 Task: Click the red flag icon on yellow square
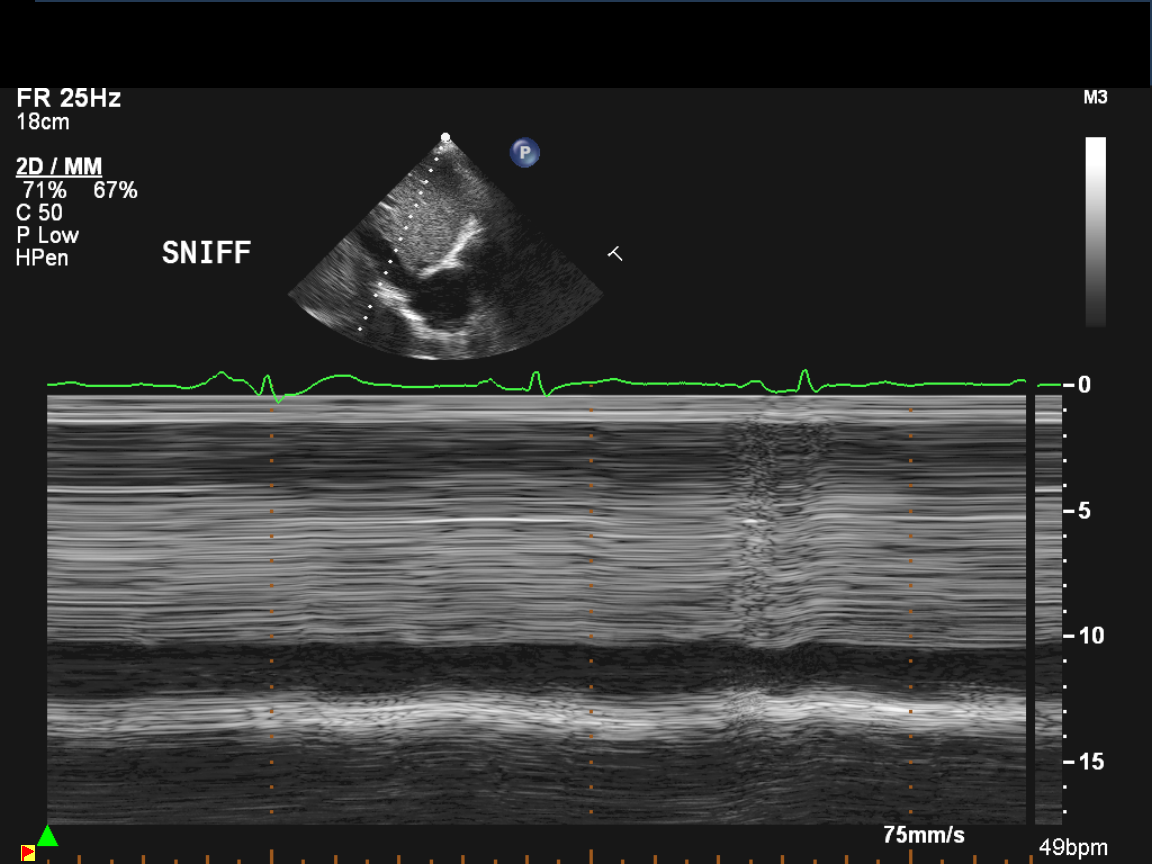28,853
